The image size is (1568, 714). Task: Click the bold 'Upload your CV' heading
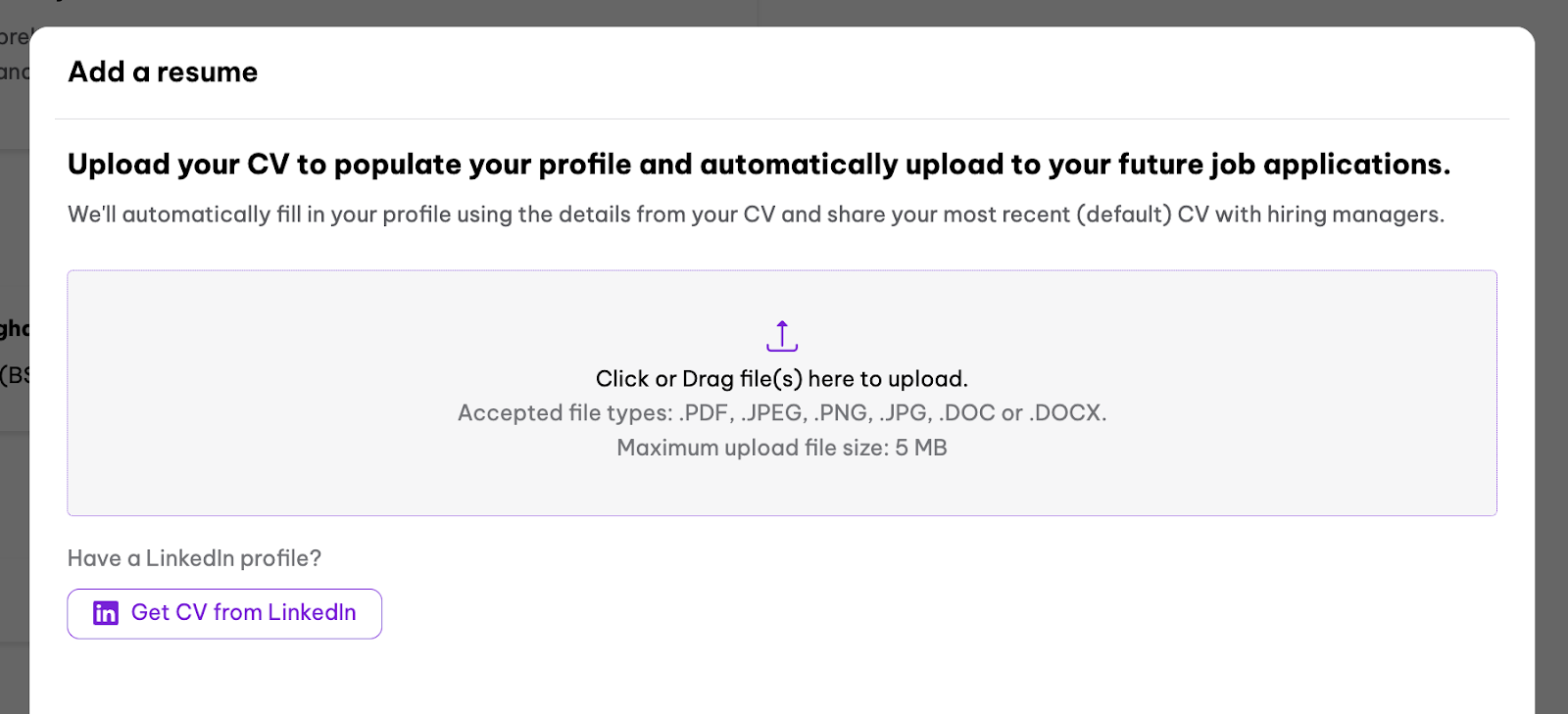(759, 165)
